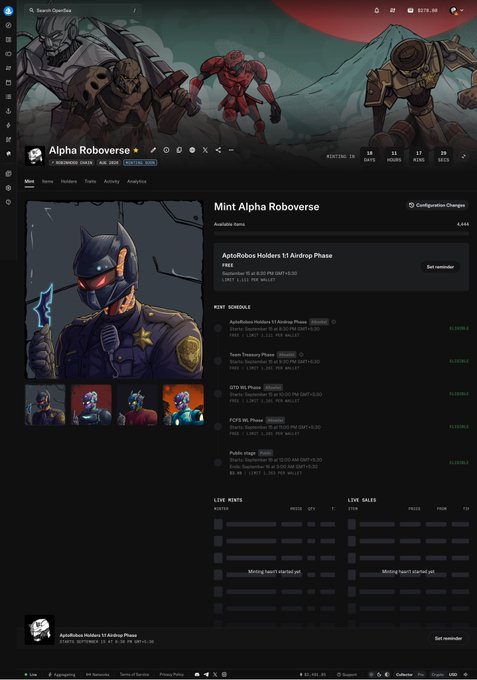Viewport: 477px width, 680px height.
Task: Switch to the Mint tab
Action: (29, 181)
